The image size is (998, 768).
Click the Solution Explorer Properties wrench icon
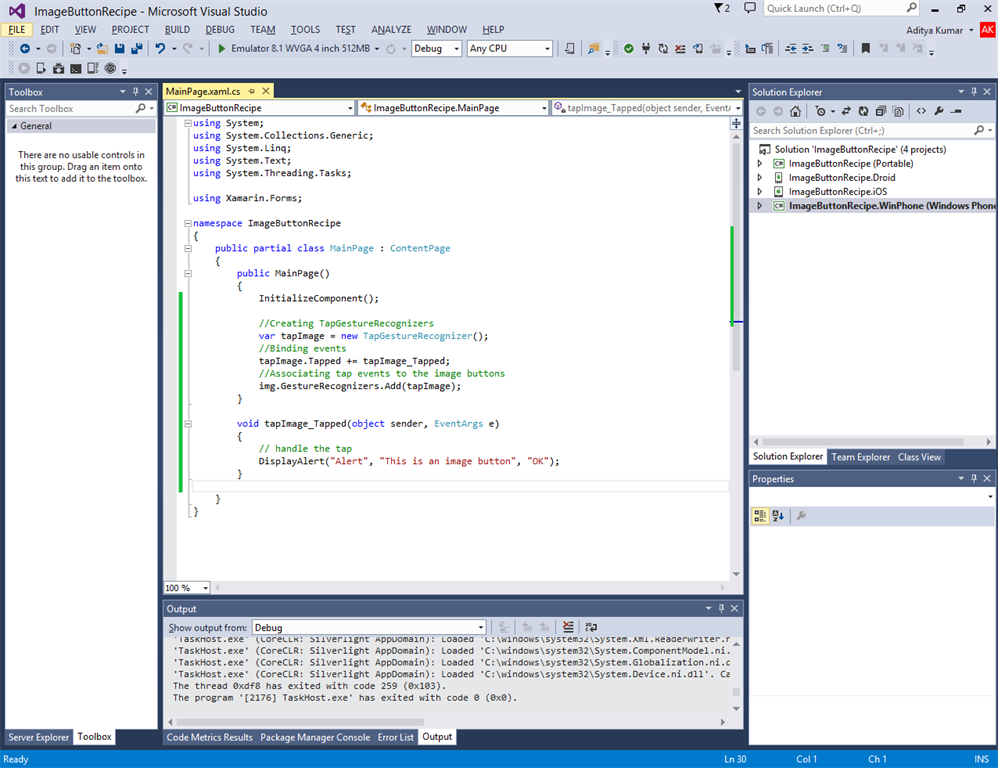(939, 111)
